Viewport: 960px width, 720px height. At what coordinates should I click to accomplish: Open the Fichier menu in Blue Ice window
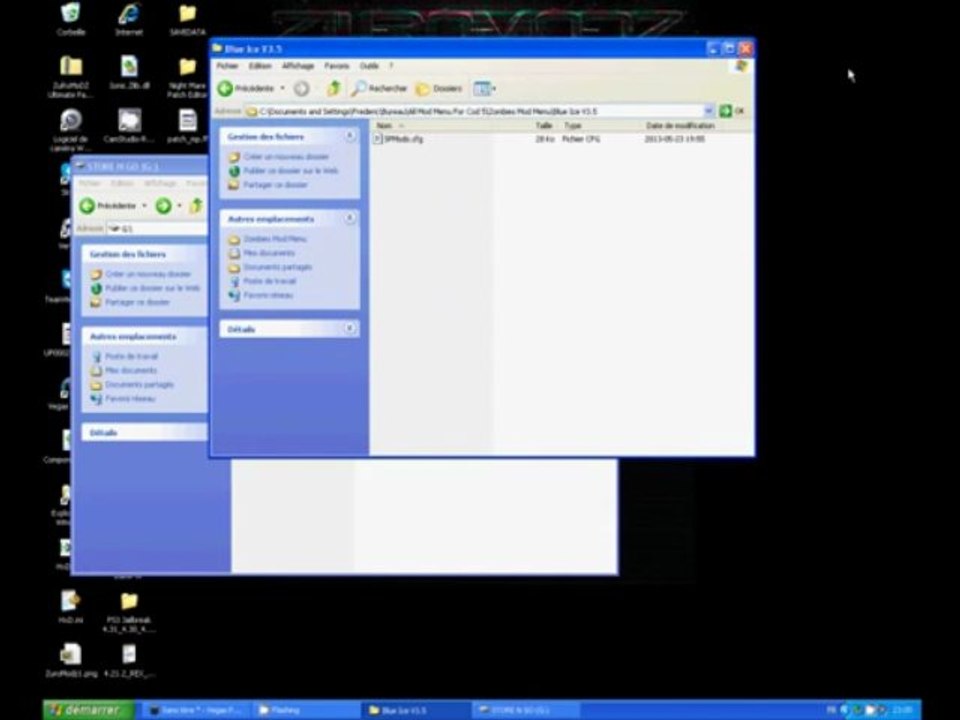(227, 66)
